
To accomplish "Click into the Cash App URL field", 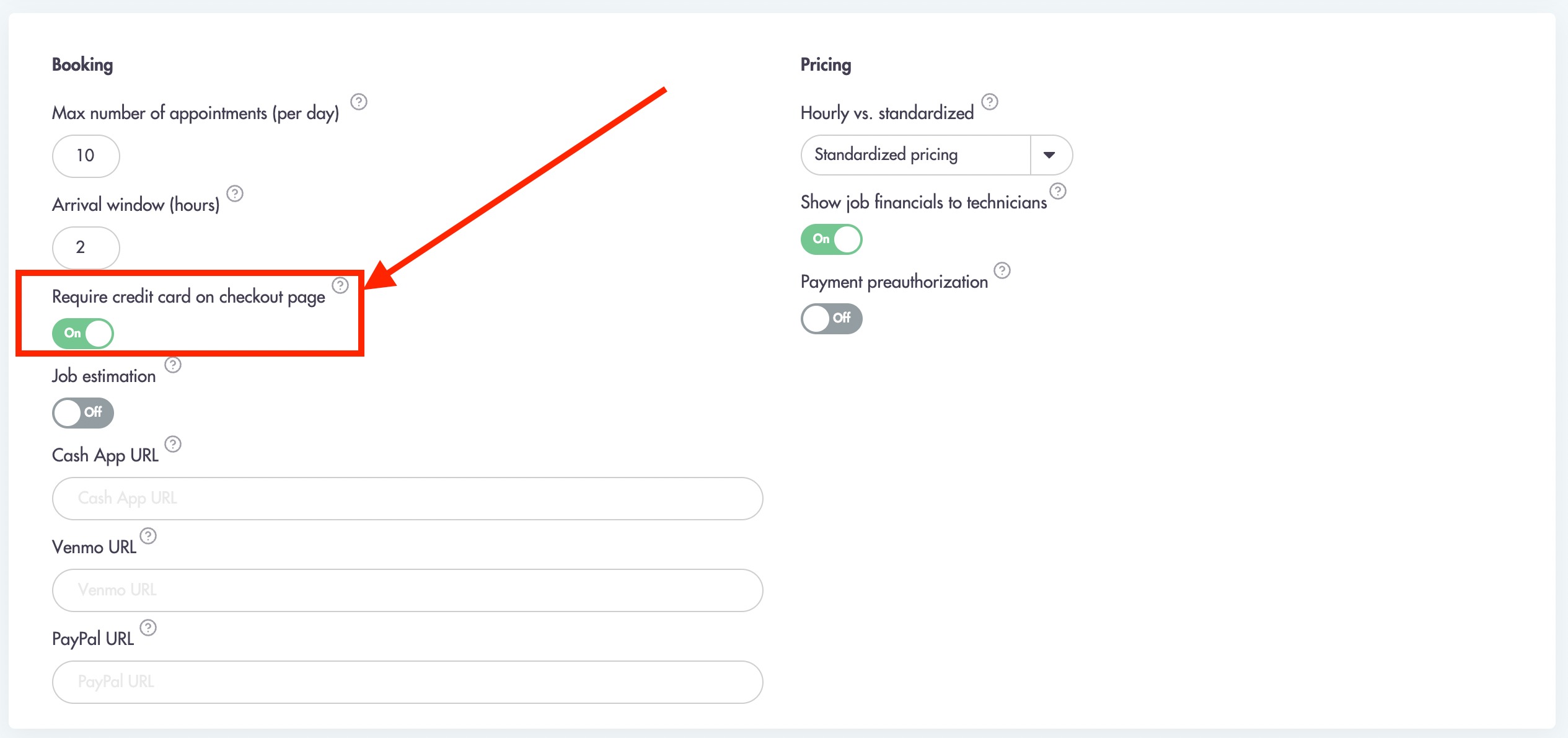I will tap(408, 499).
